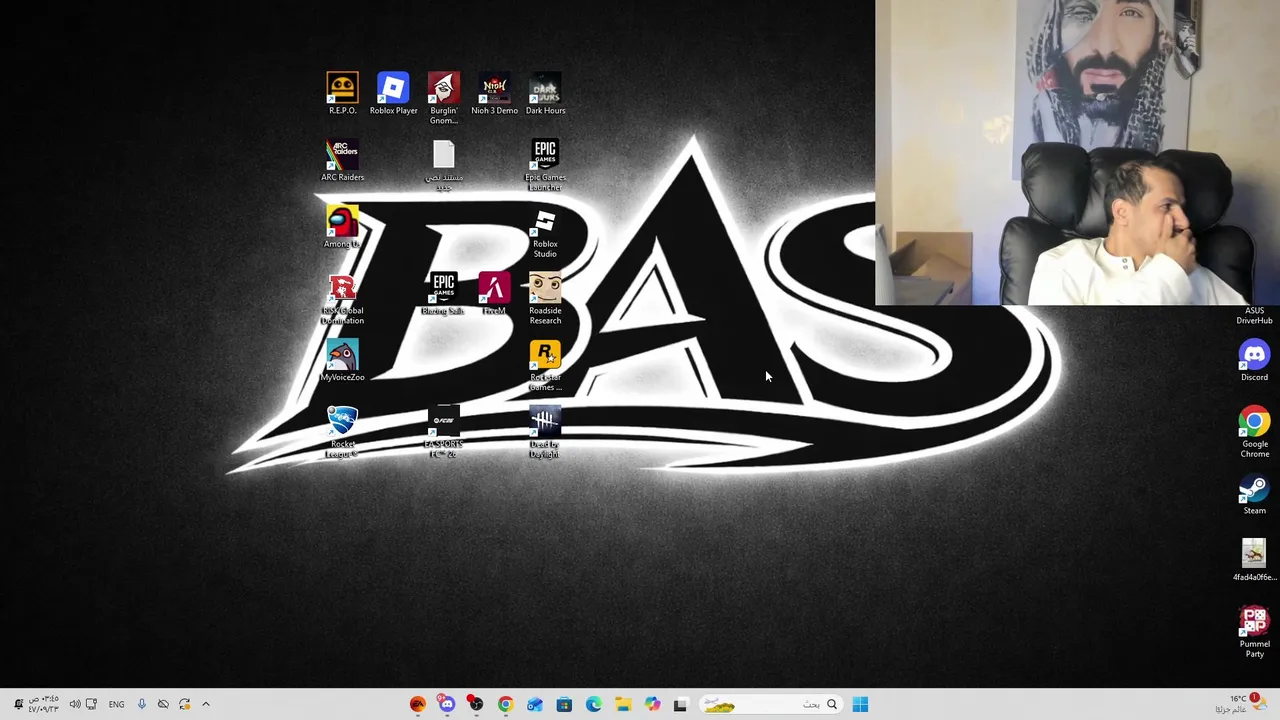Select the Rockstar Games Launcher icon

pyautogui.click(x=545, y=365)
